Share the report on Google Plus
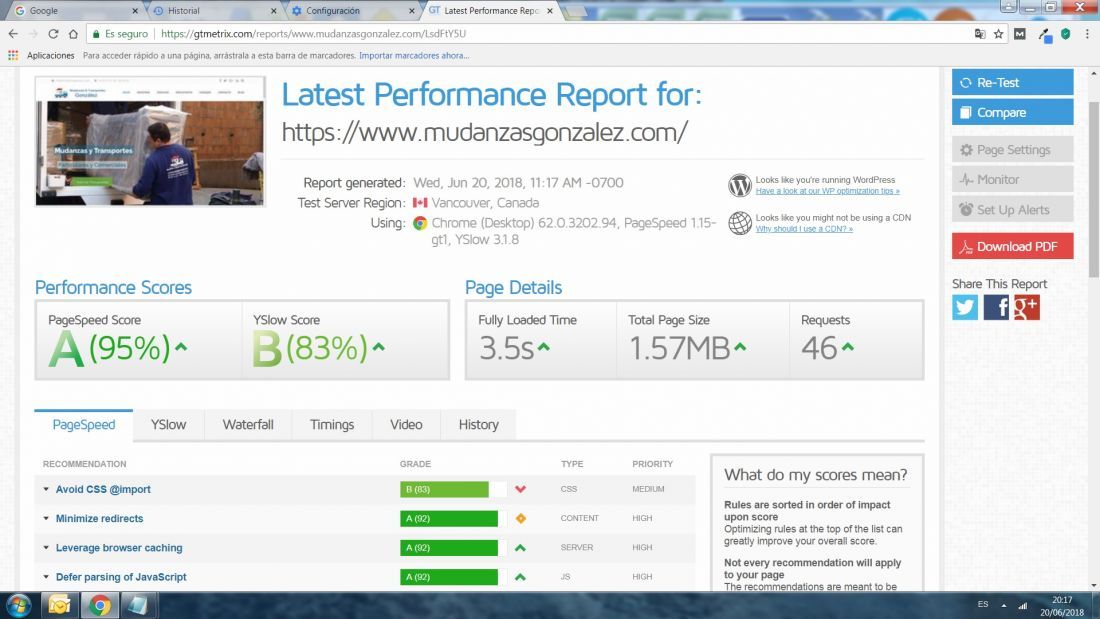This screenshot has width=1100, height=619. [x=1026, y=307]
